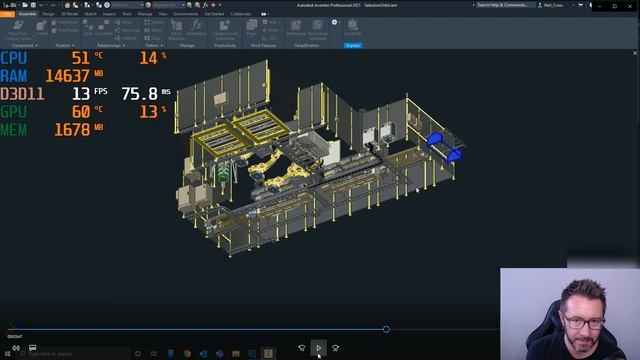
Task: Toggle the captions icon in video player
Action: 32,348
